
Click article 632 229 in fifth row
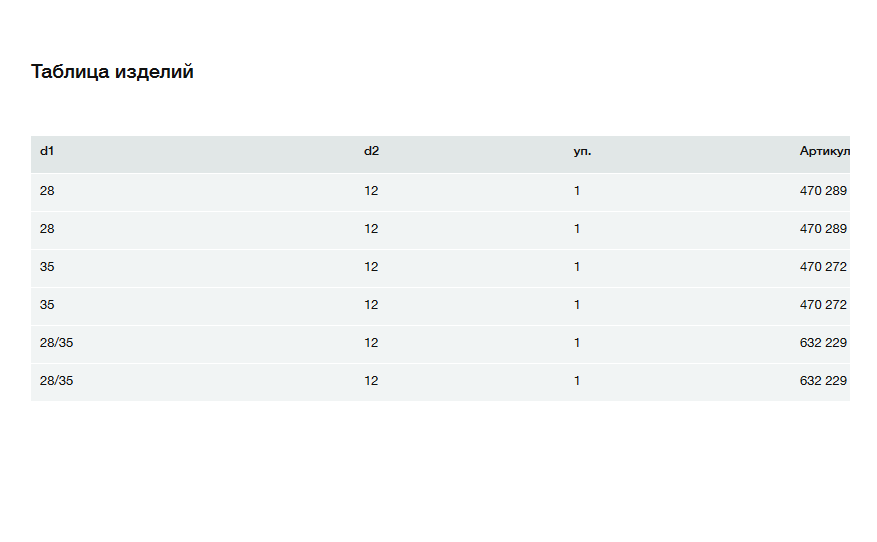(823, 343)
